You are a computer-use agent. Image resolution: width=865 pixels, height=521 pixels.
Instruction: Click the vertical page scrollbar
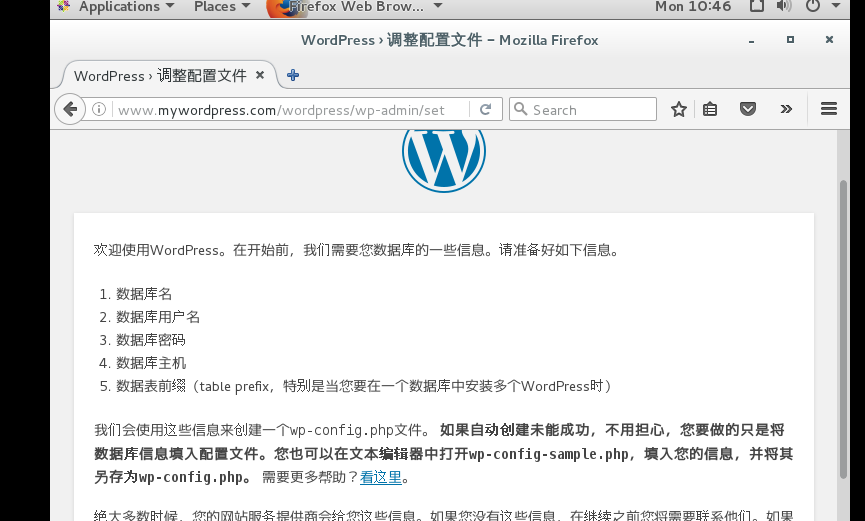point(843,329)
